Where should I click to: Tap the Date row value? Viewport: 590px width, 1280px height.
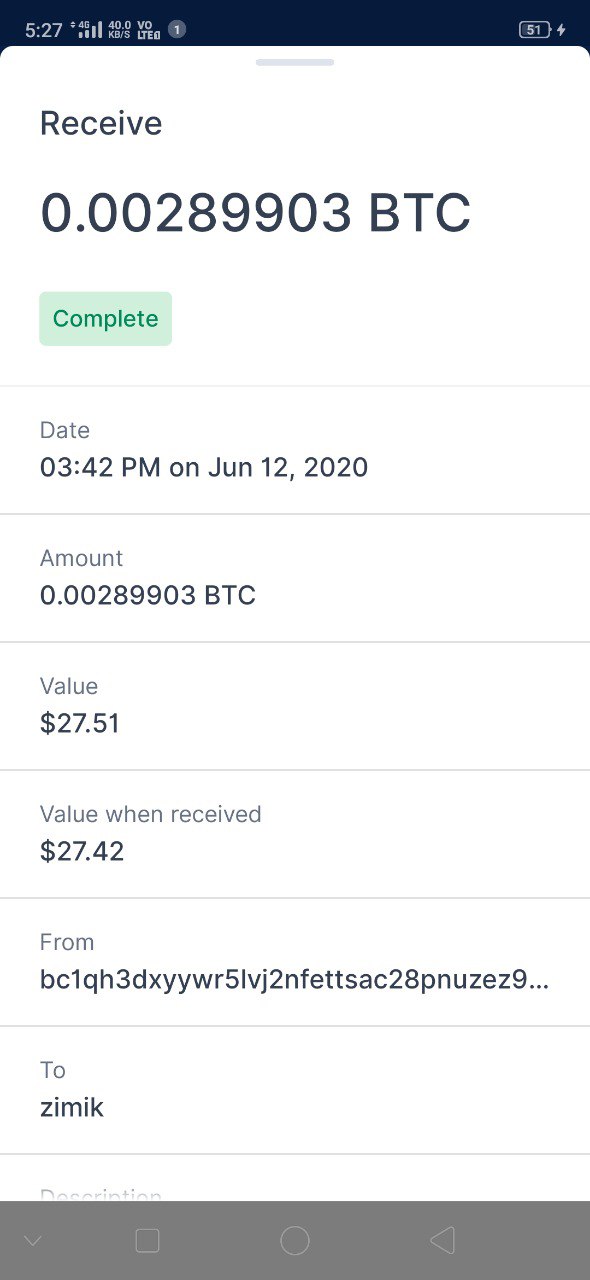tap(204, 467)
